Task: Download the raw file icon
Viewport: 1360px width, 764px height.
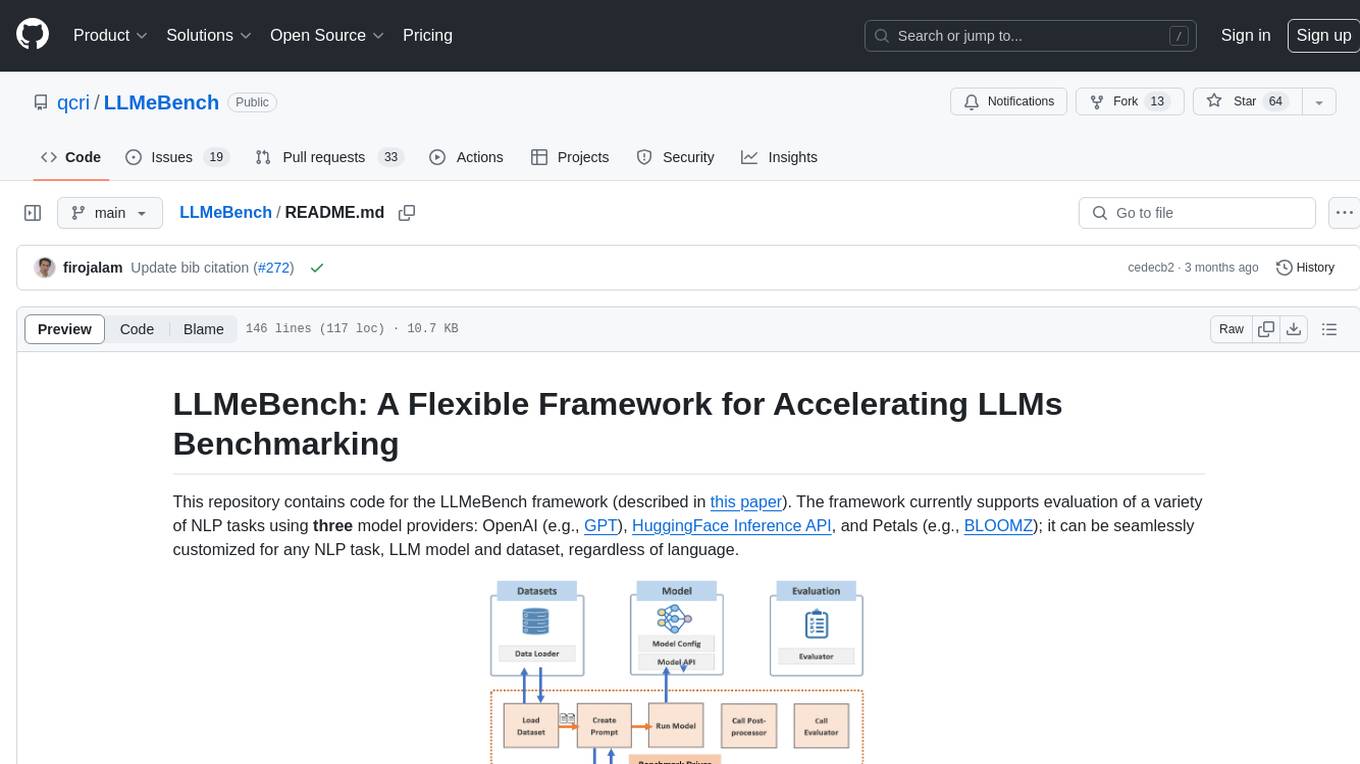Action: tap(1293, 329)
